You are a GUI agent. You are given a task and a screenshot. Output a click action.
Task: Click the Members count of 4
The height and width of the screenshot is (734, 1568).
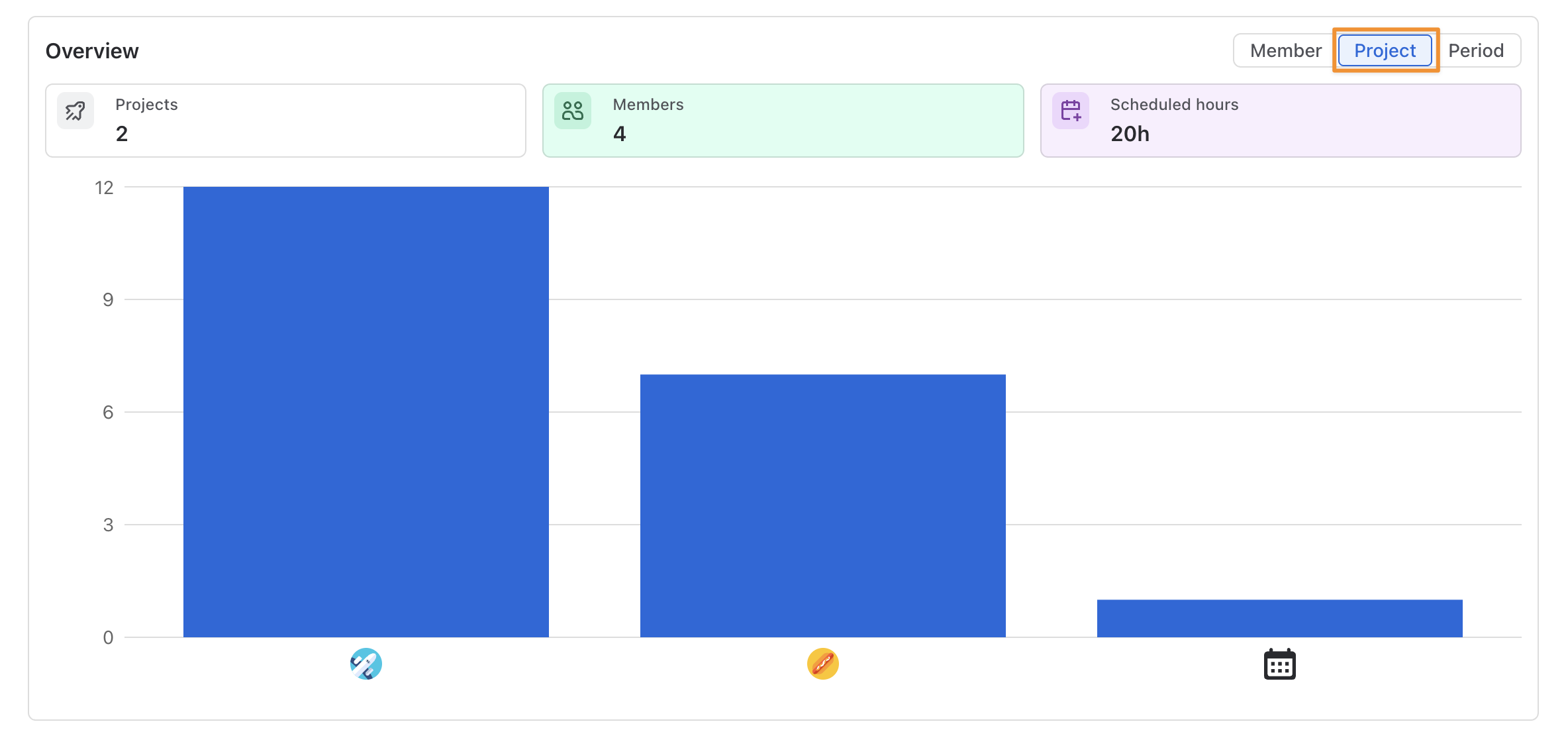tap(620, 134)
